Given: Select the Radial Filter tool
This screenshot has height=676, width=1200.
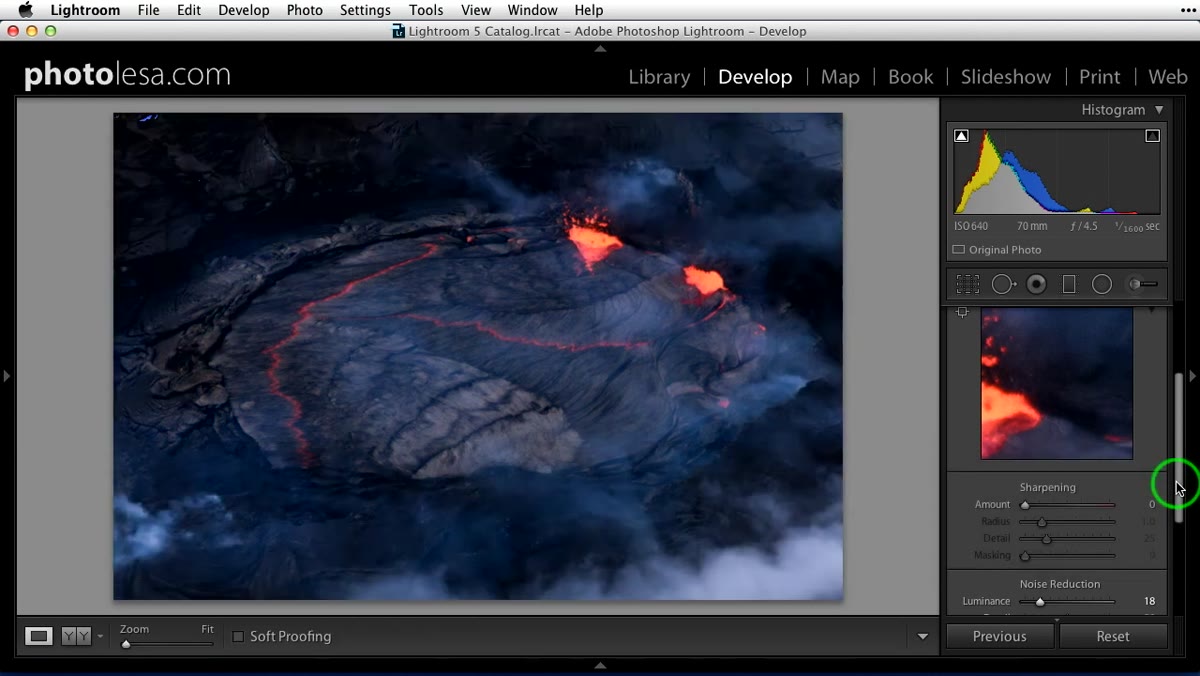Looking at the screenshot, I should coord(1102,285).
